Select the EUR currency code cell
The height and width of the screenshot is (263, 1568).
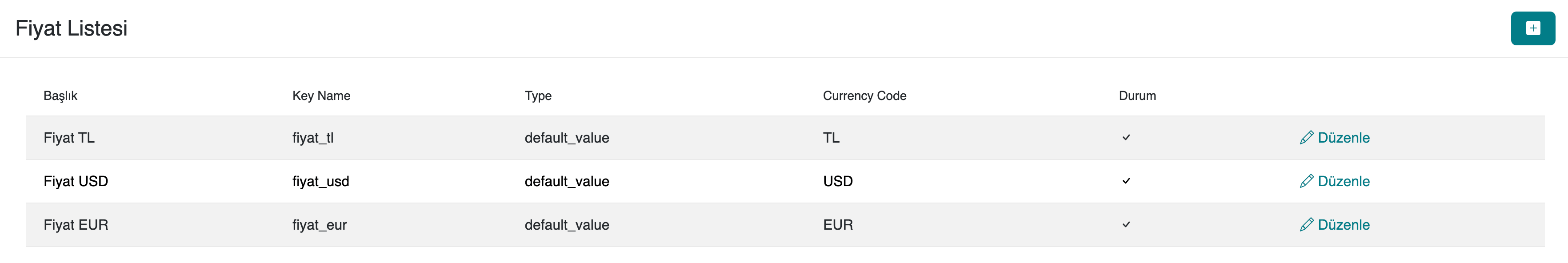[838, 225]
